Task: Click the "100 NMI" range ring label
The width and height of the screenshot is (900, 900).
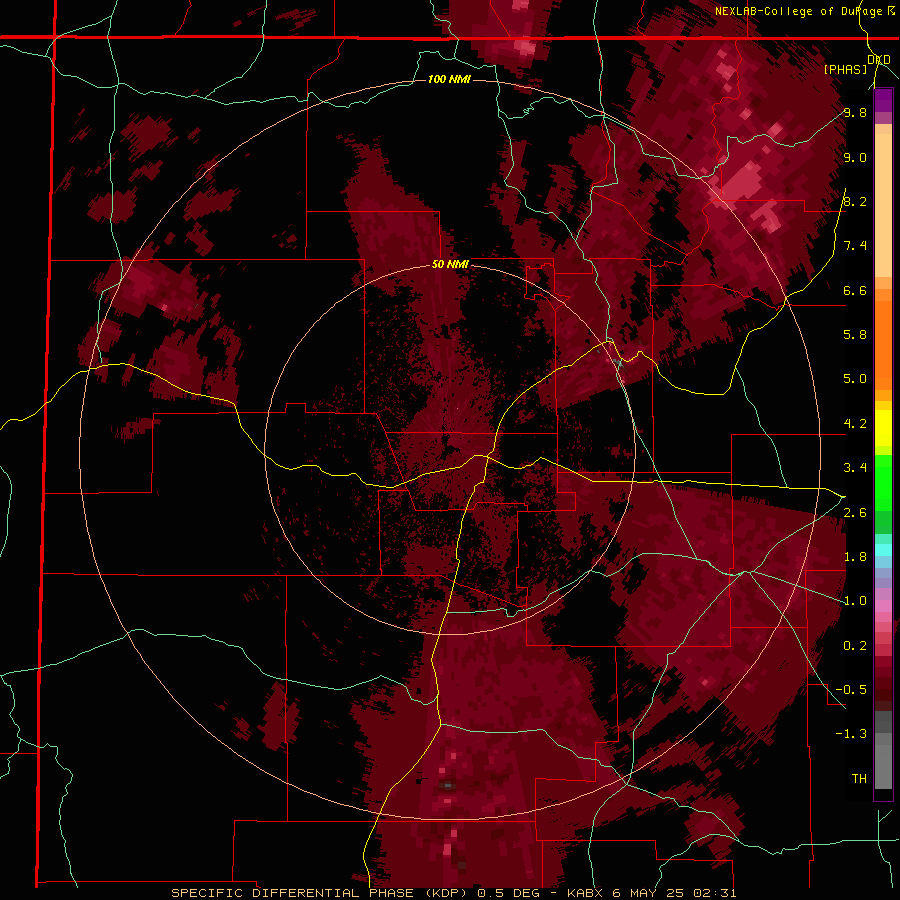Action: click(449, 79)
